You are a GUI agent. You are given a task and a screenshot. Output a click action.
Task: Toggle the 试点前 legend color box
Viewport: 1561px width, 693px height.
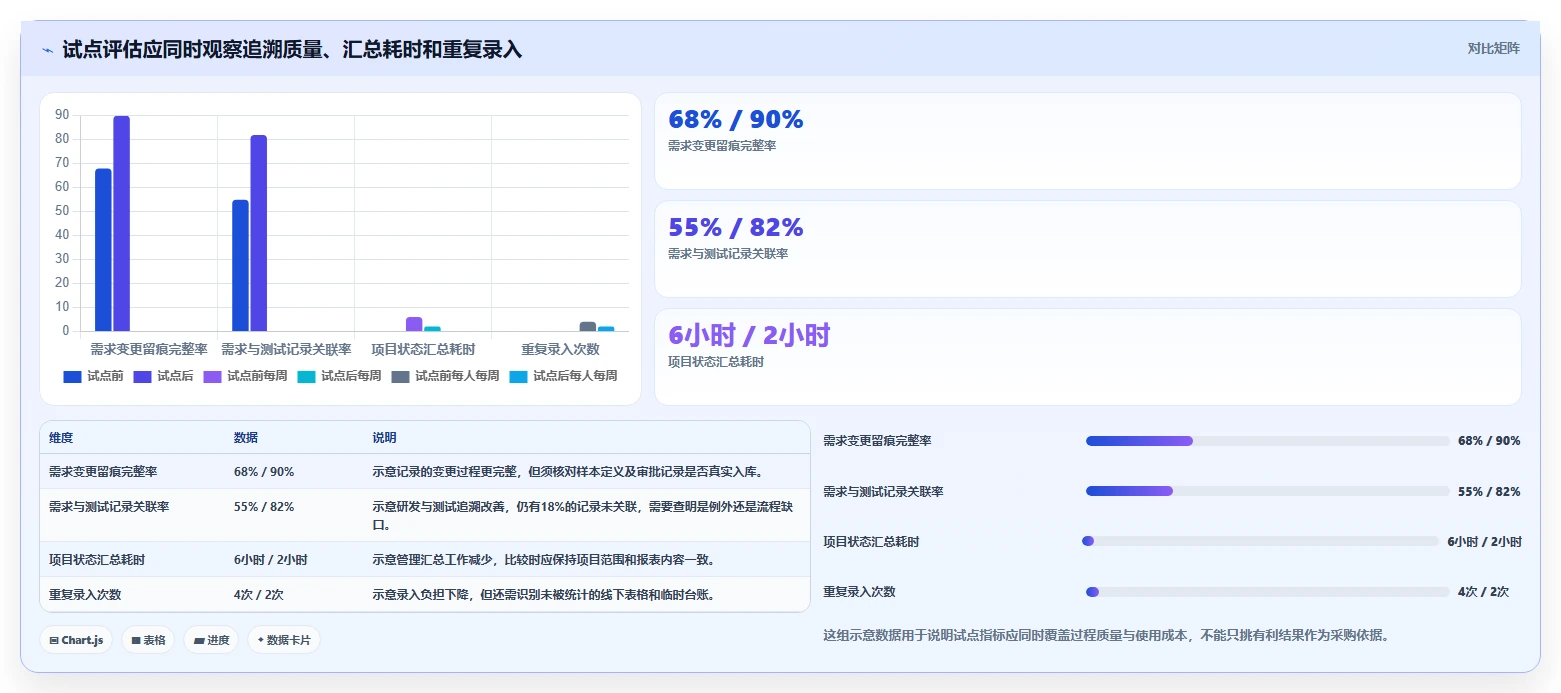tap(72, 377)
